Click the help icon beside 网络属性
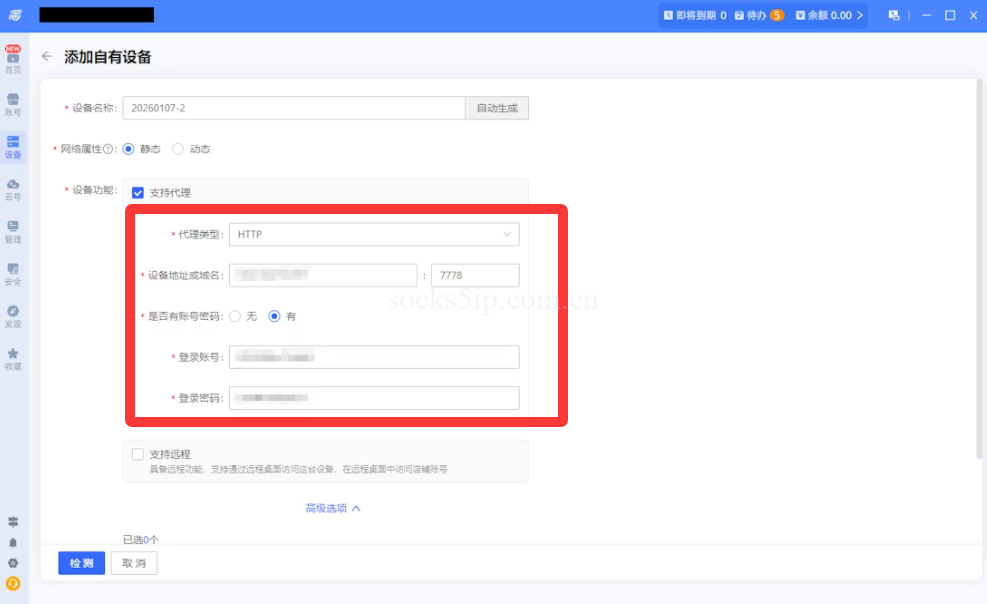The width and height of the screenshot is (987, 604). tap(108, 149)
